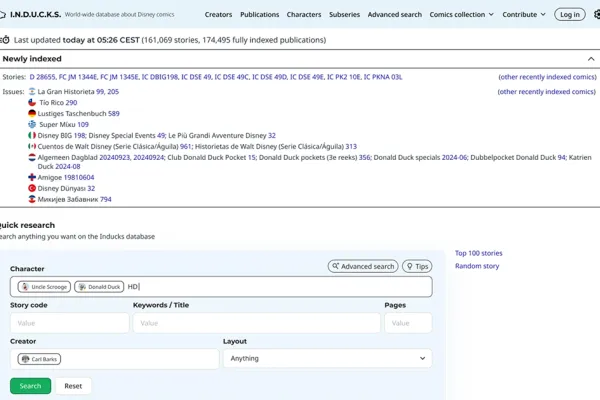Open story FC JM 1344E link
Viewport: 600px width, 400px height.
[78, 77]
